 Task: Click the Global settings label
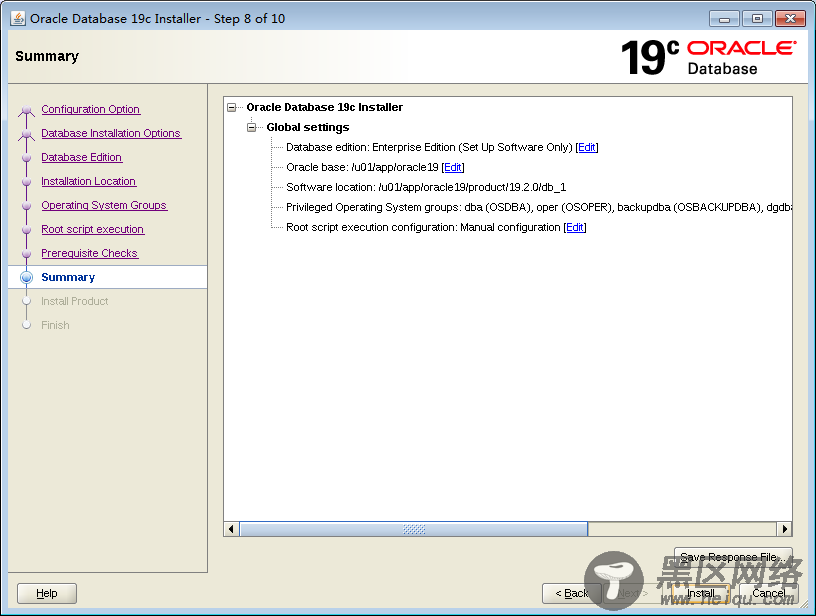pos(308,127)
